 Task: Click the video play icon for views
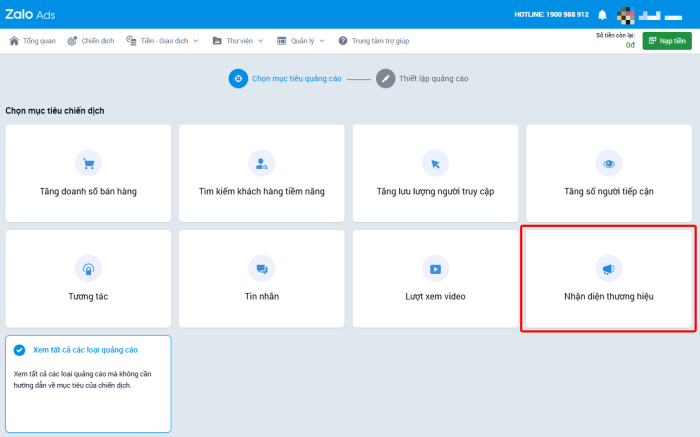pos(435,268)
